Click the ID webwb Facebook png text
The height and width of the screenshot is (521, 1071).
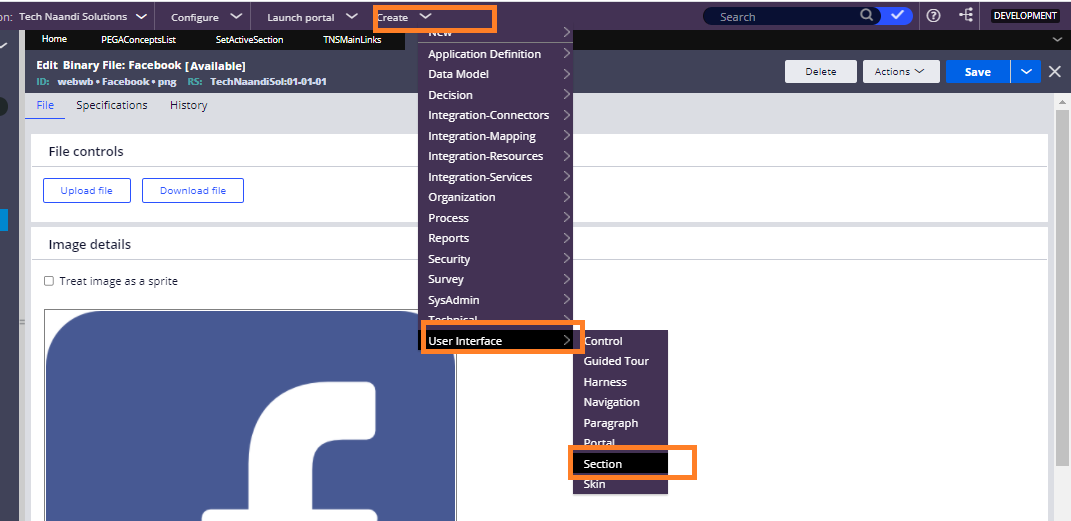117,81
